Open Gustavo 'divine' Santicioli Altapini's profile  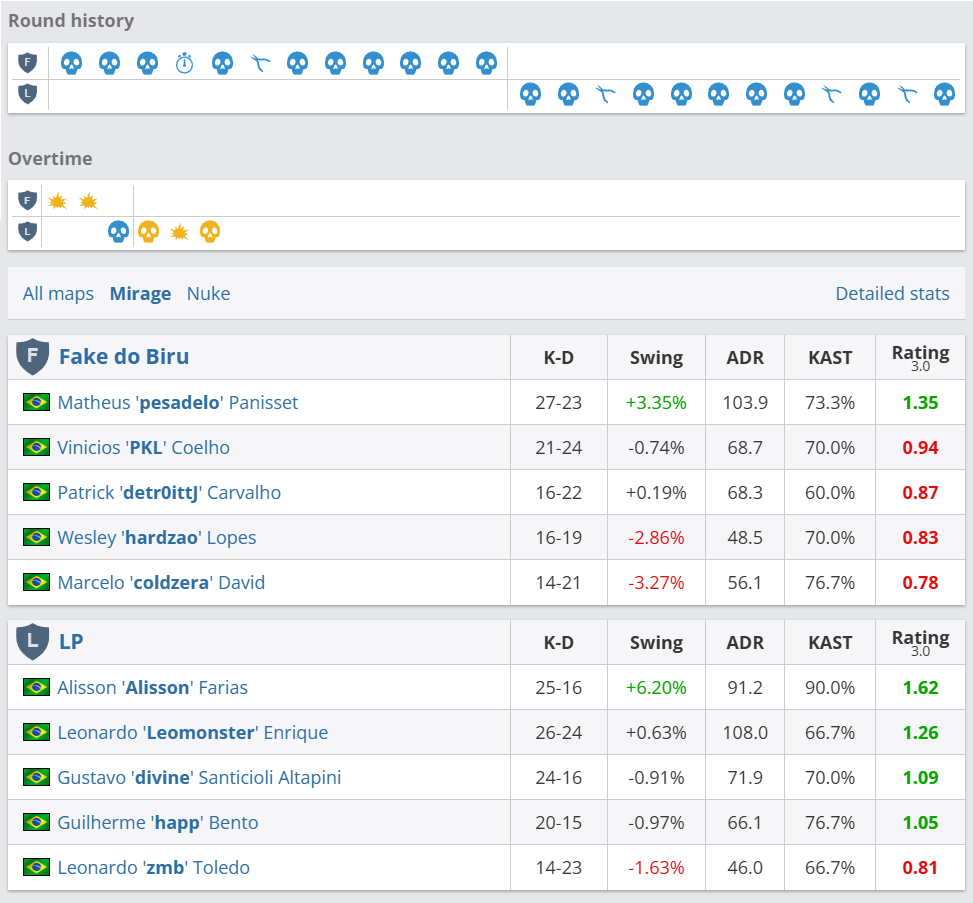pyautogui.click(x=199, y=777)
